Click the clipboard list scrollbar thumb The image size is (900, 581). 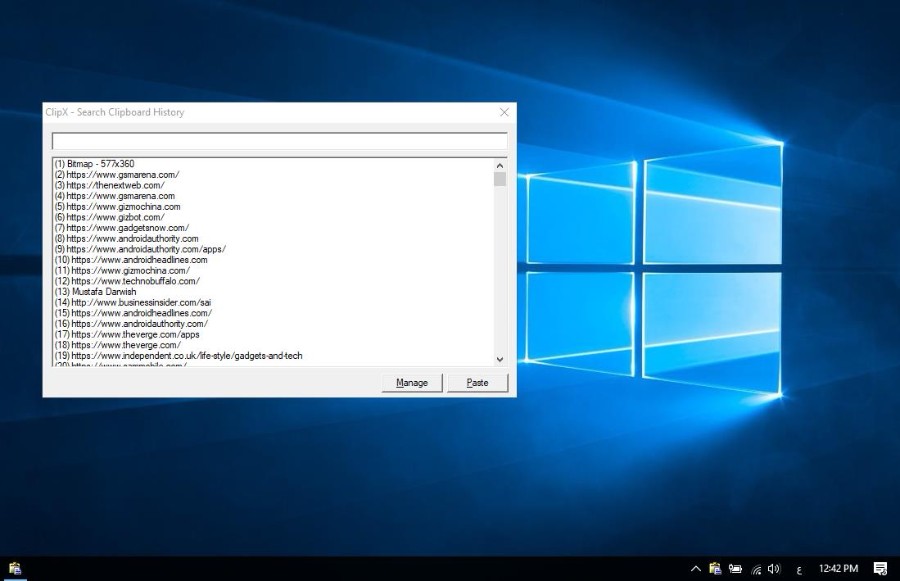[500, 179]
